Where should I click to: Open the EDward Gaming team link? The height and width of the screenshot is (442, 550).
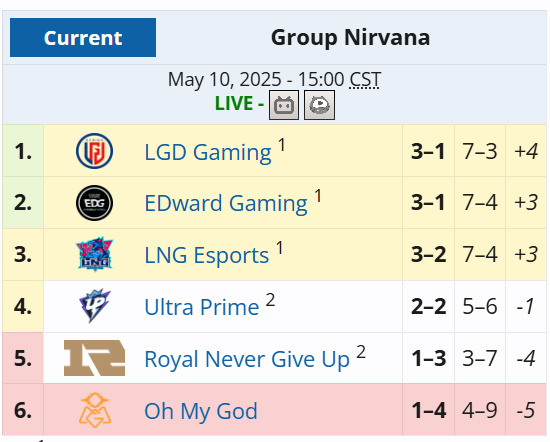coord(226,203)
